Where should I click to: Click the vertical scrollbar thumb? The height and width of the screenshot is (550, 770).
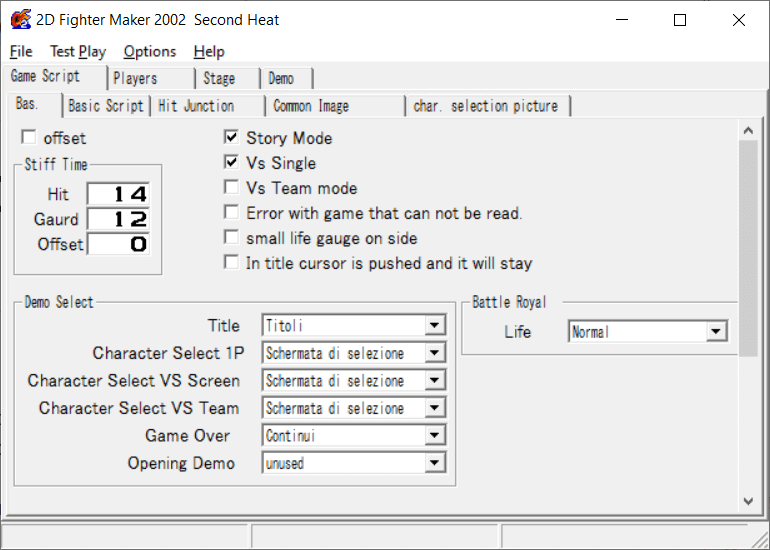(748, 248)
